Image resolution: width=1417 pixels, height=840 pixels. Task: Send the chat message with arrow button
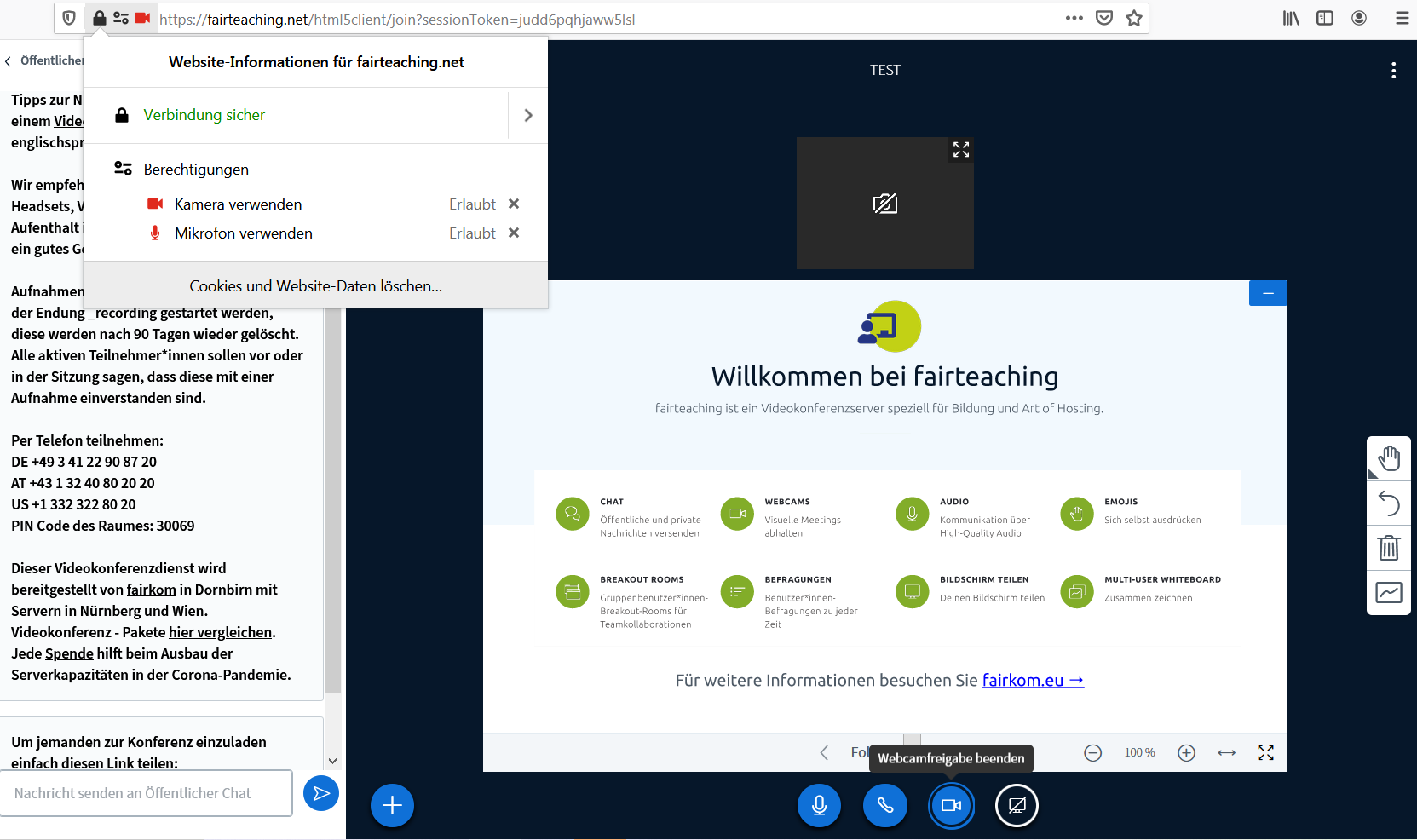tap(321, 793)
